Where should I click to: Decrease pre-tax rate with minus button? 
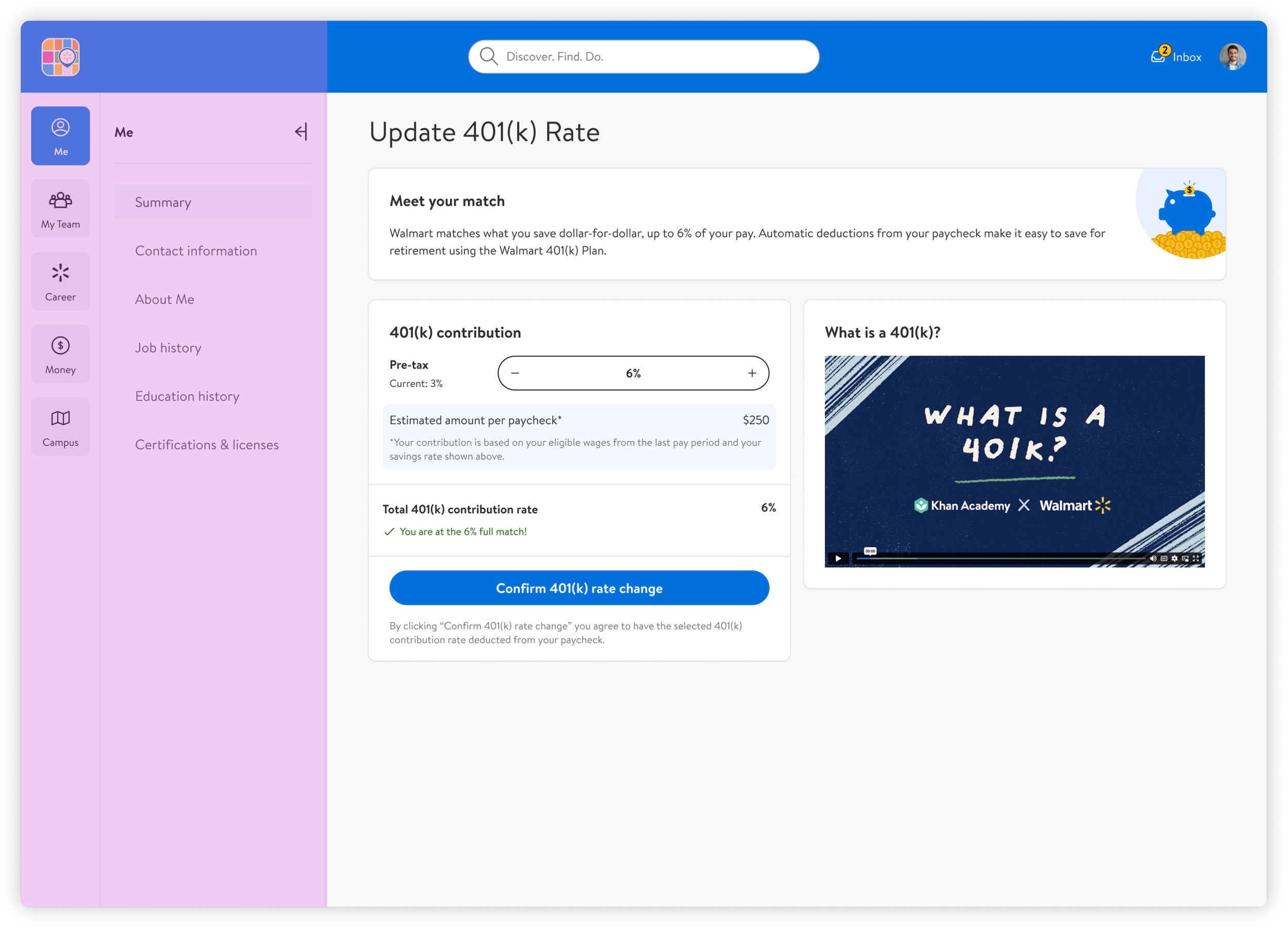(515, 373)
